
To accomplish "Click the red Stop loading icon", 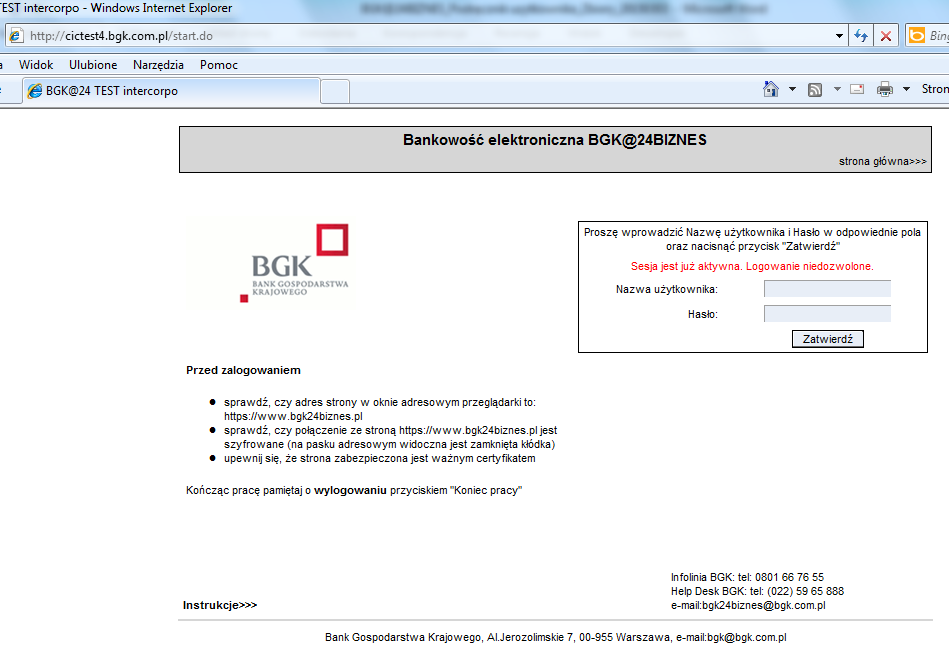I will click(x=885, y=36).
